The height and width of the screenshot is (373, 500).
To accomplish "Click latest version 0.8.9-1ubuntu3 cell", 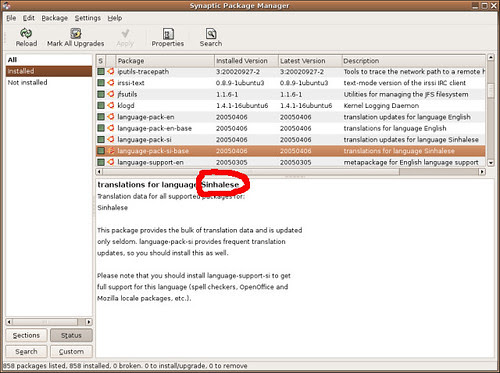I will point(304,83).
